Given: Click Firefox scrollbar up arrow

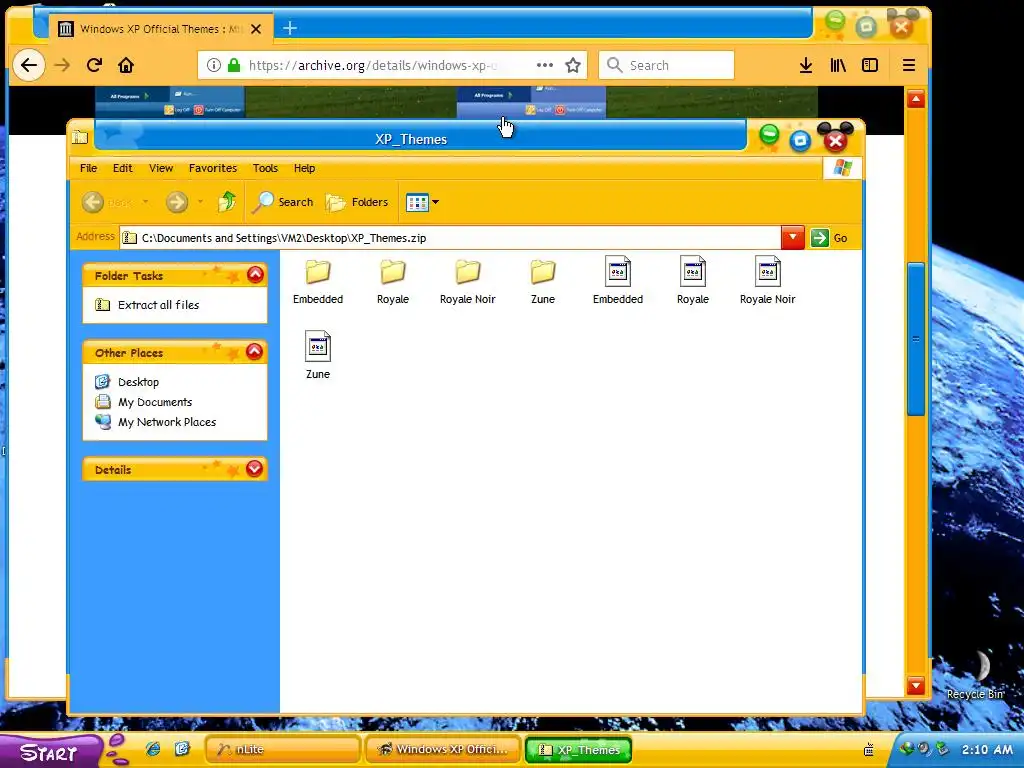Looking at the screenshot, I should click(x=916, y=99).
